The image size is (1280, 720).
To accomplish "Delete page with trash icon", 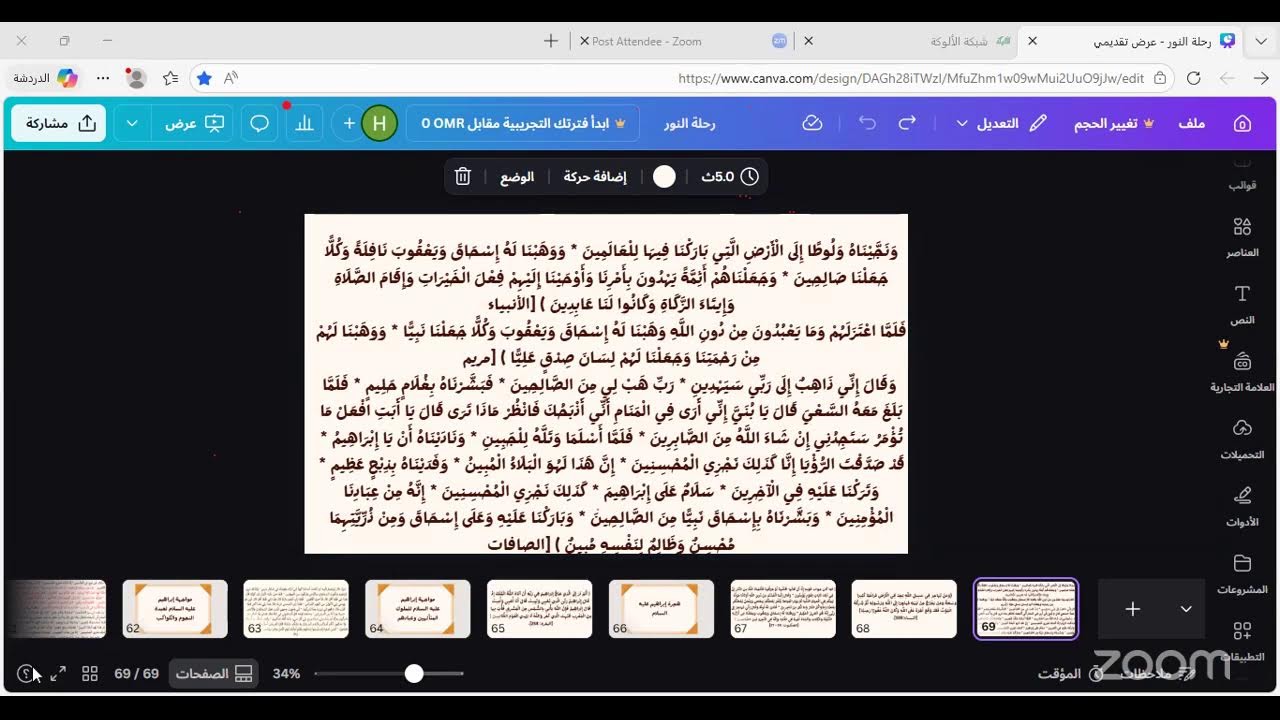I will (x=462, y=176).
